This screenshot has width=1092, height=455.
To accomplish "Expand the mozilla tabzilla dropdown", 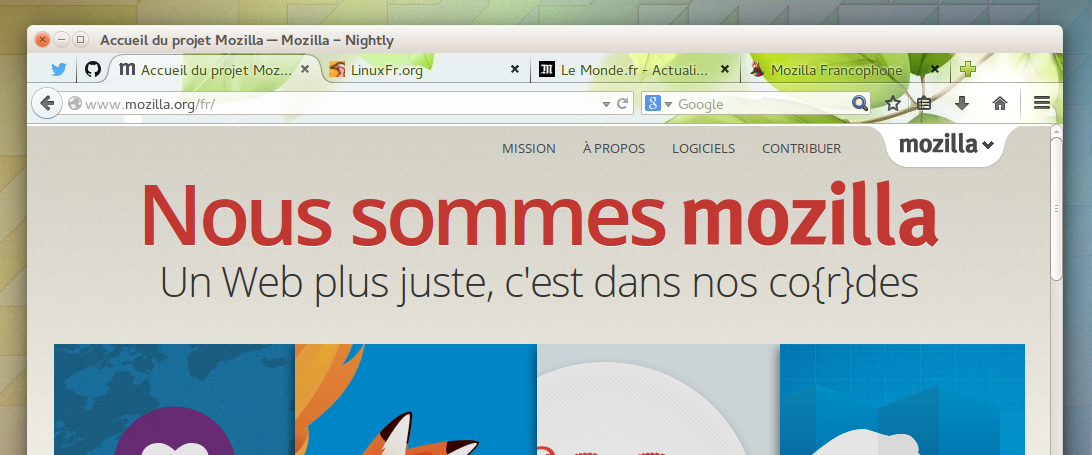I will pos(946,145).
